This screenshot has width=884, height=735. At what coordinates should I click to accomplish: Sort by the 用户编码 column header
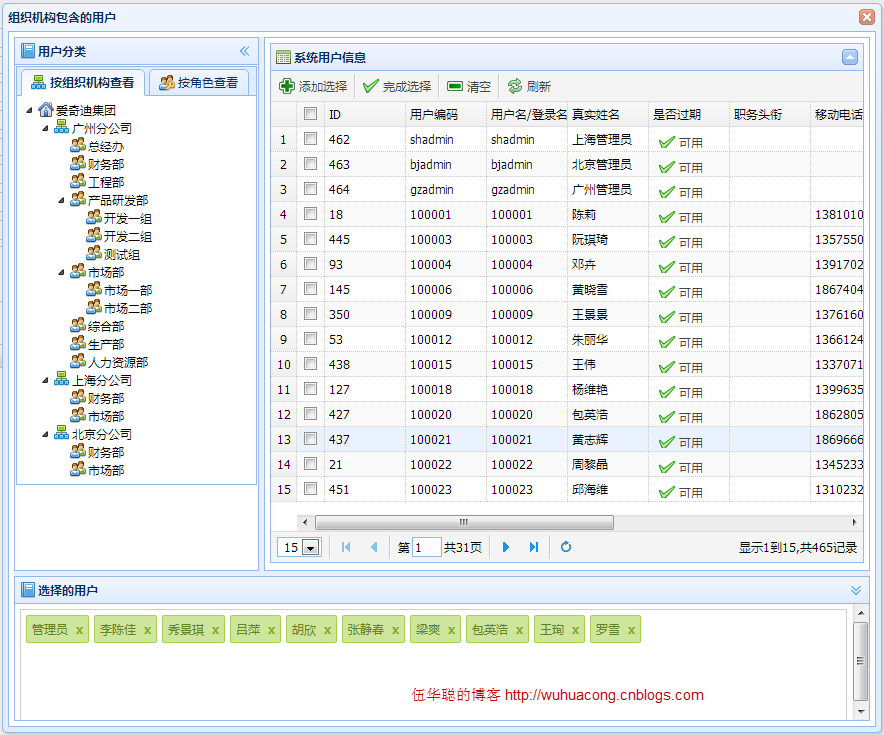tap(445, 114)
